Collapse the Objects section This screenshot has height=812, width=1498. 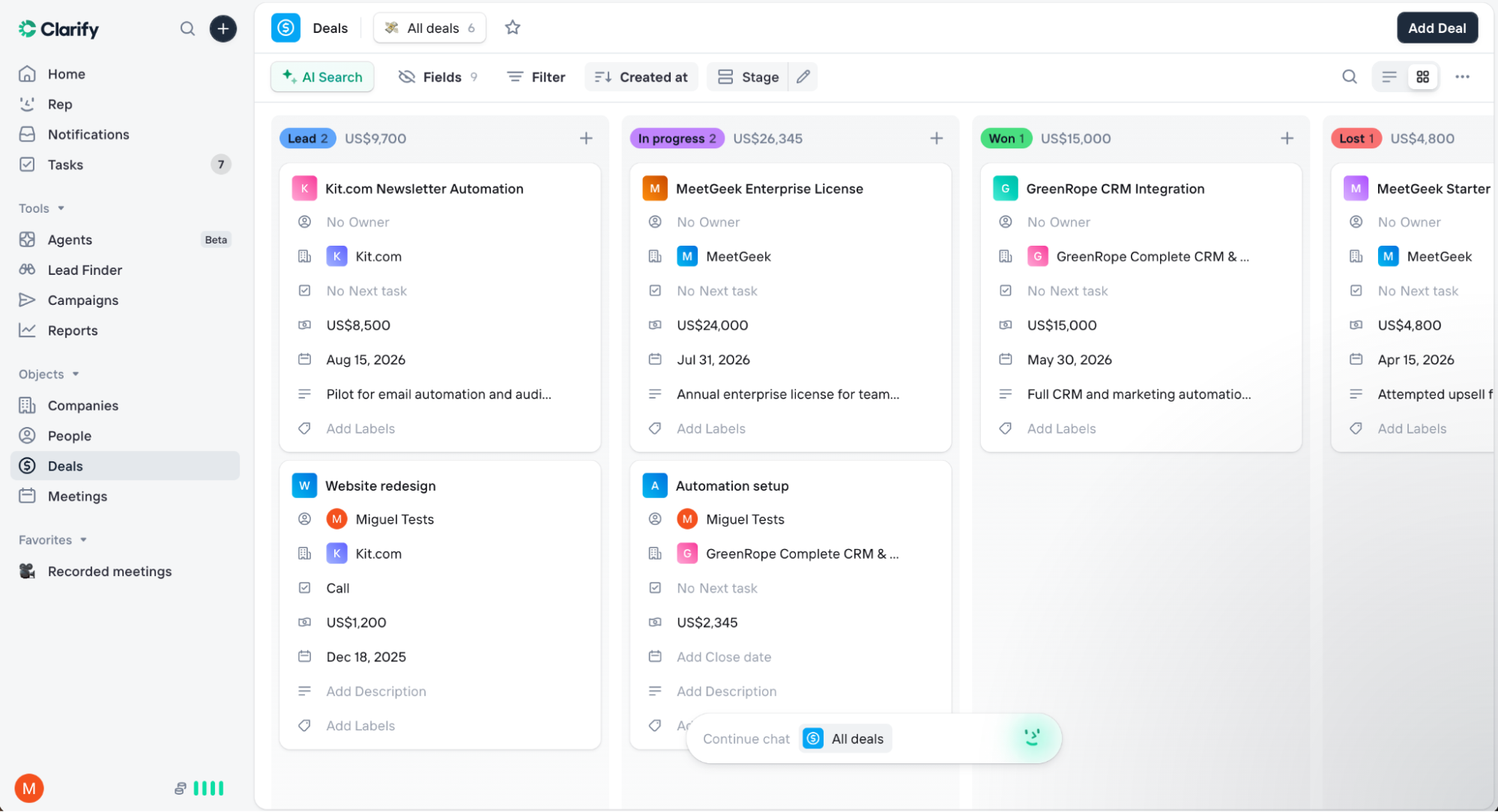point(49,374)
